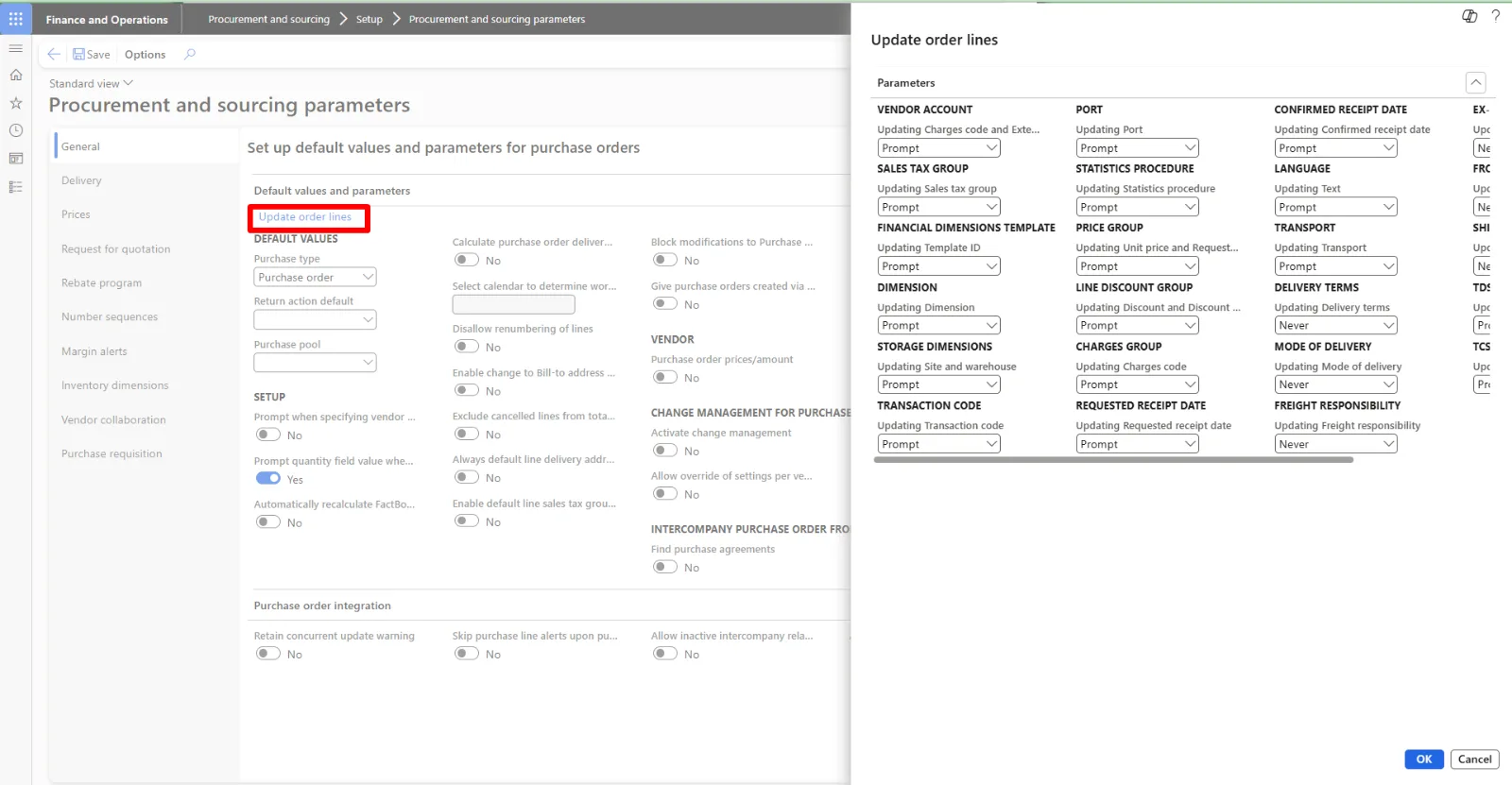Expand the Standard view selector

pos(91,83)
